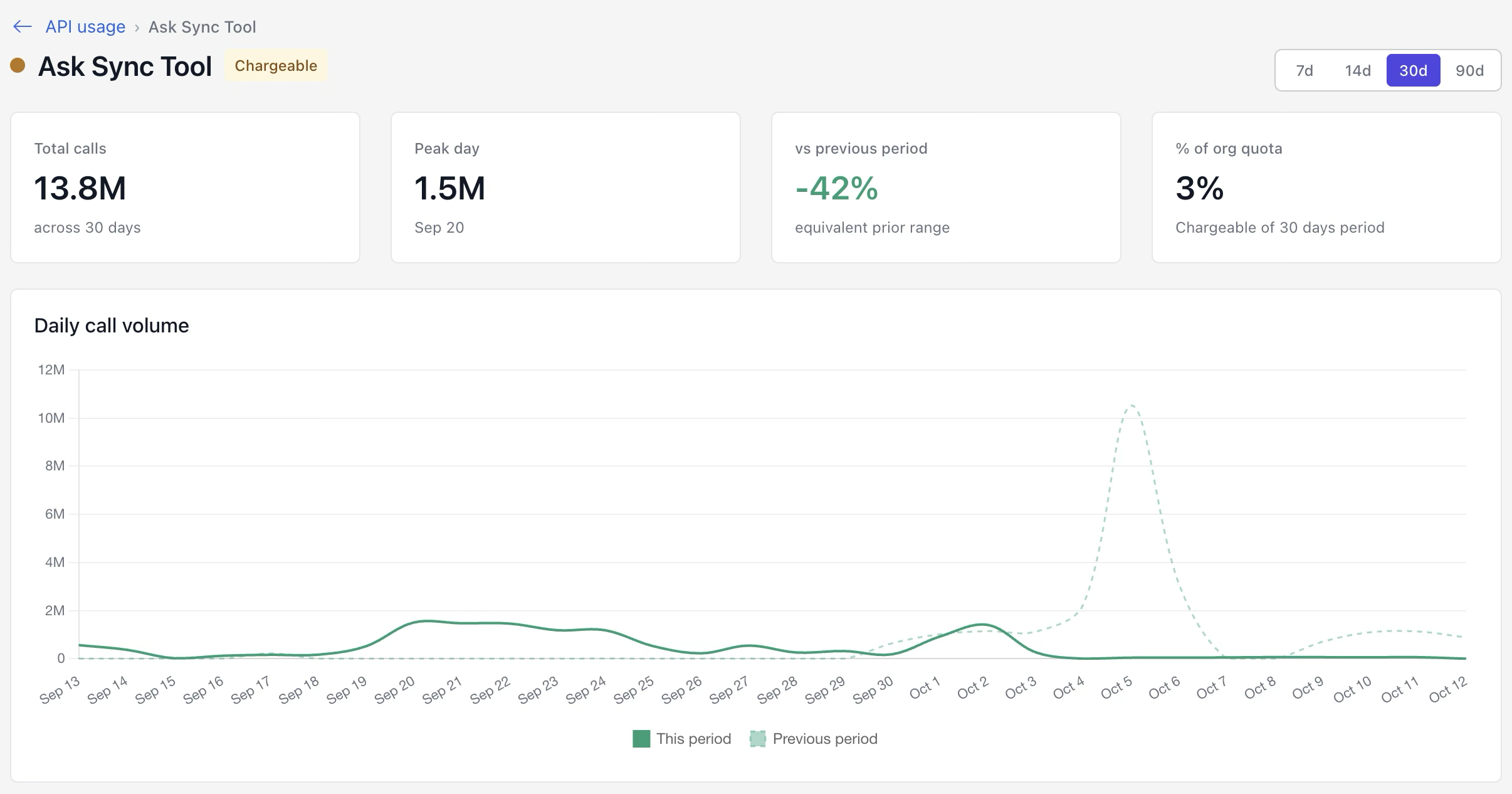
Task: Select the 30d time range
Action: click(1413, 70)
